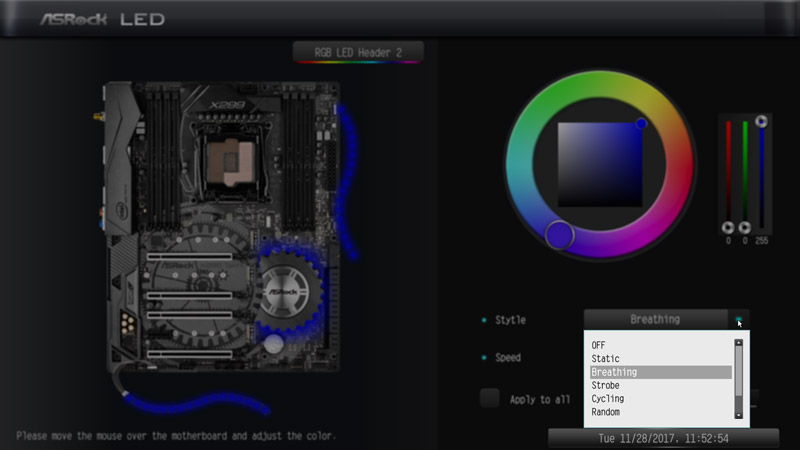Click the date and time display
The width and height of the screenshot is (800, 450).
(x=663, y=438)
